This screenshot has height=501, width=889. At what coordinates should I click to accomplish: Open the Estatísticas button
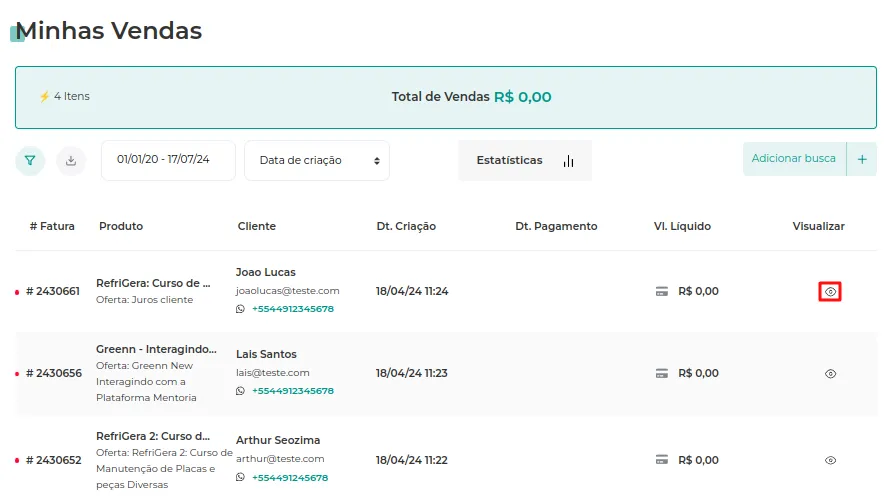pyautogui.click(x=525, y=161)
